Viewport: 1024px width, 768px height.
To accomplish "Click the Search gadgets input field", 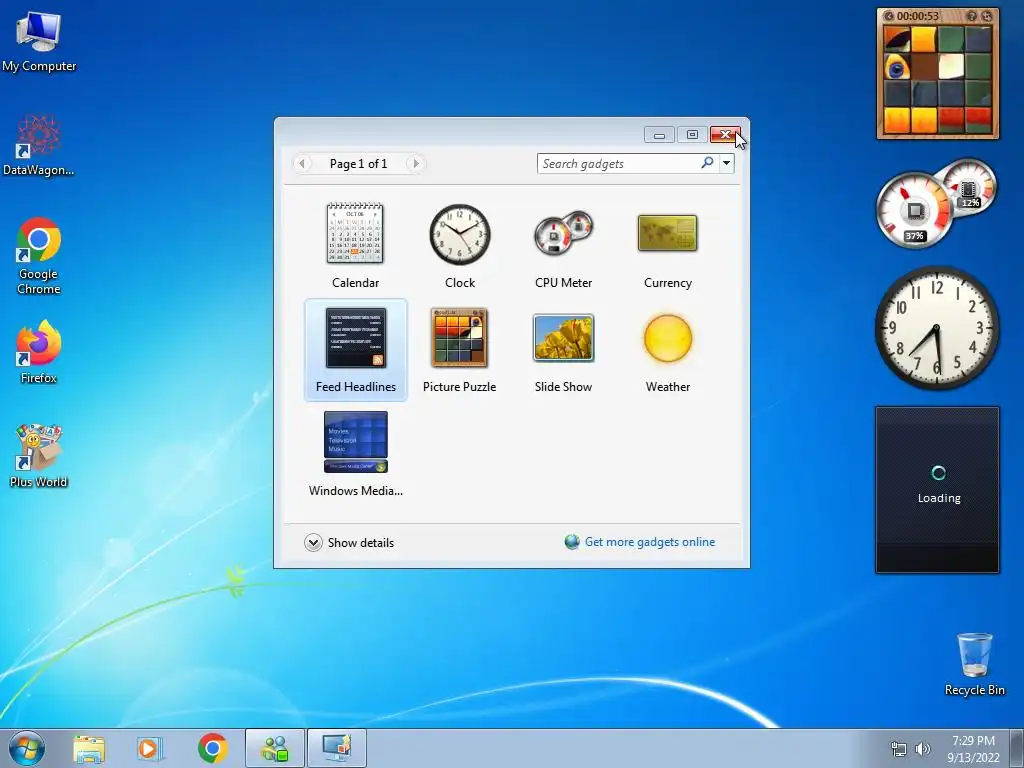I will (617, 163).
